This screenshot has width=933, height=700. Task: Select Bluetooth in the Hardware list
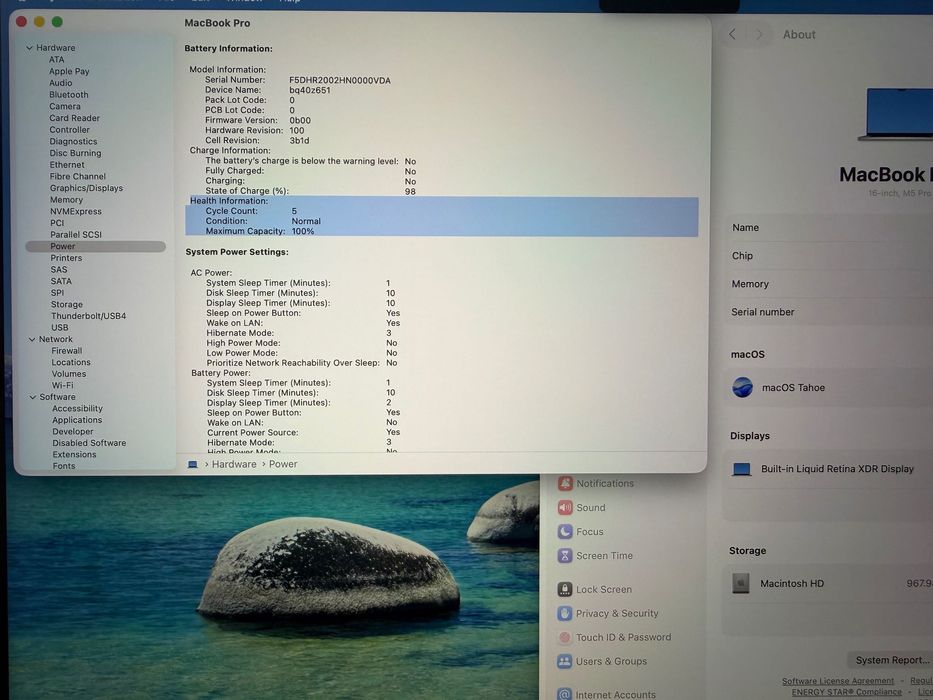68,95
